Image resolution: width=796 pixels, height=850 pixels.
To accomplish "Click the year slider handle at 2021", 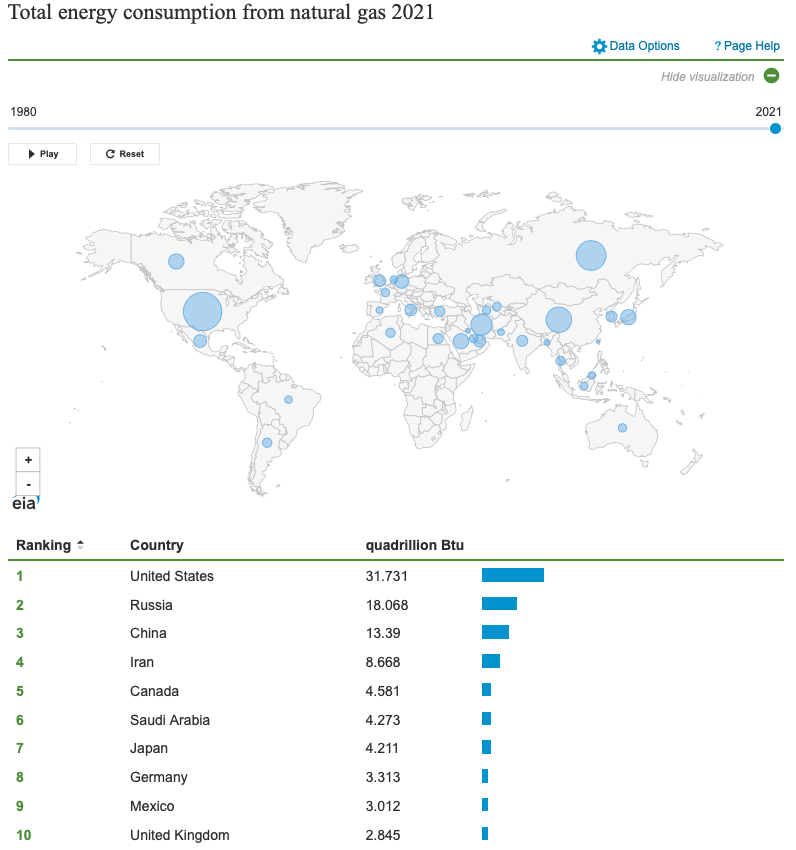I will 775,128.
